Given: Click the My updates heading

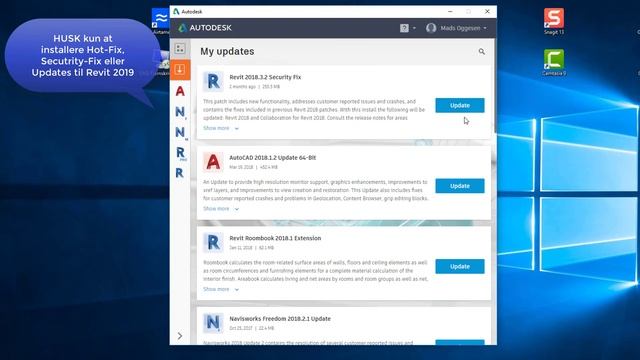Looking at the screenshot, I should pyautogui.click(x=227, y=51).
